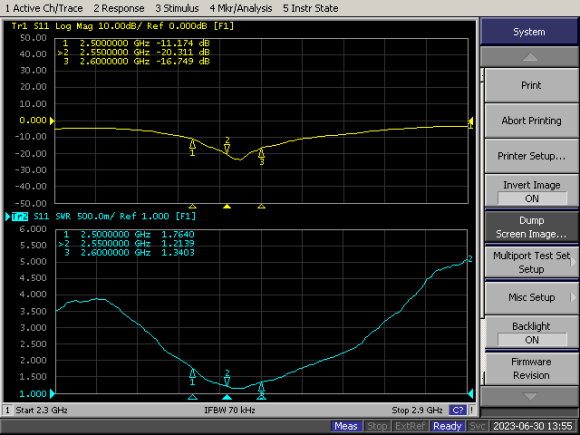
Task: Click the C? correction status indicator
Action: tap(458, 410)
